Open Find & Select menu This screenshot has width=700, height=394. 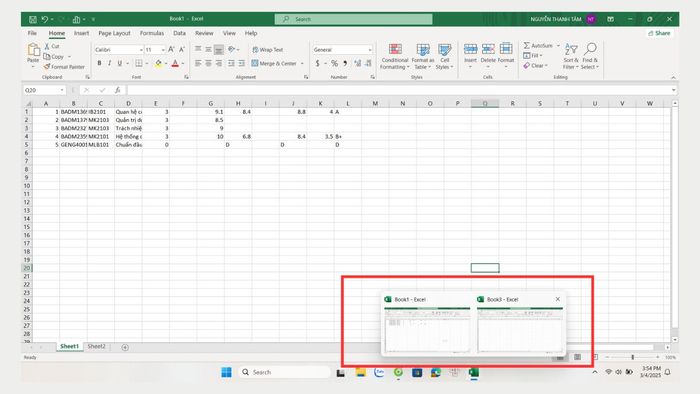(590, 56)
